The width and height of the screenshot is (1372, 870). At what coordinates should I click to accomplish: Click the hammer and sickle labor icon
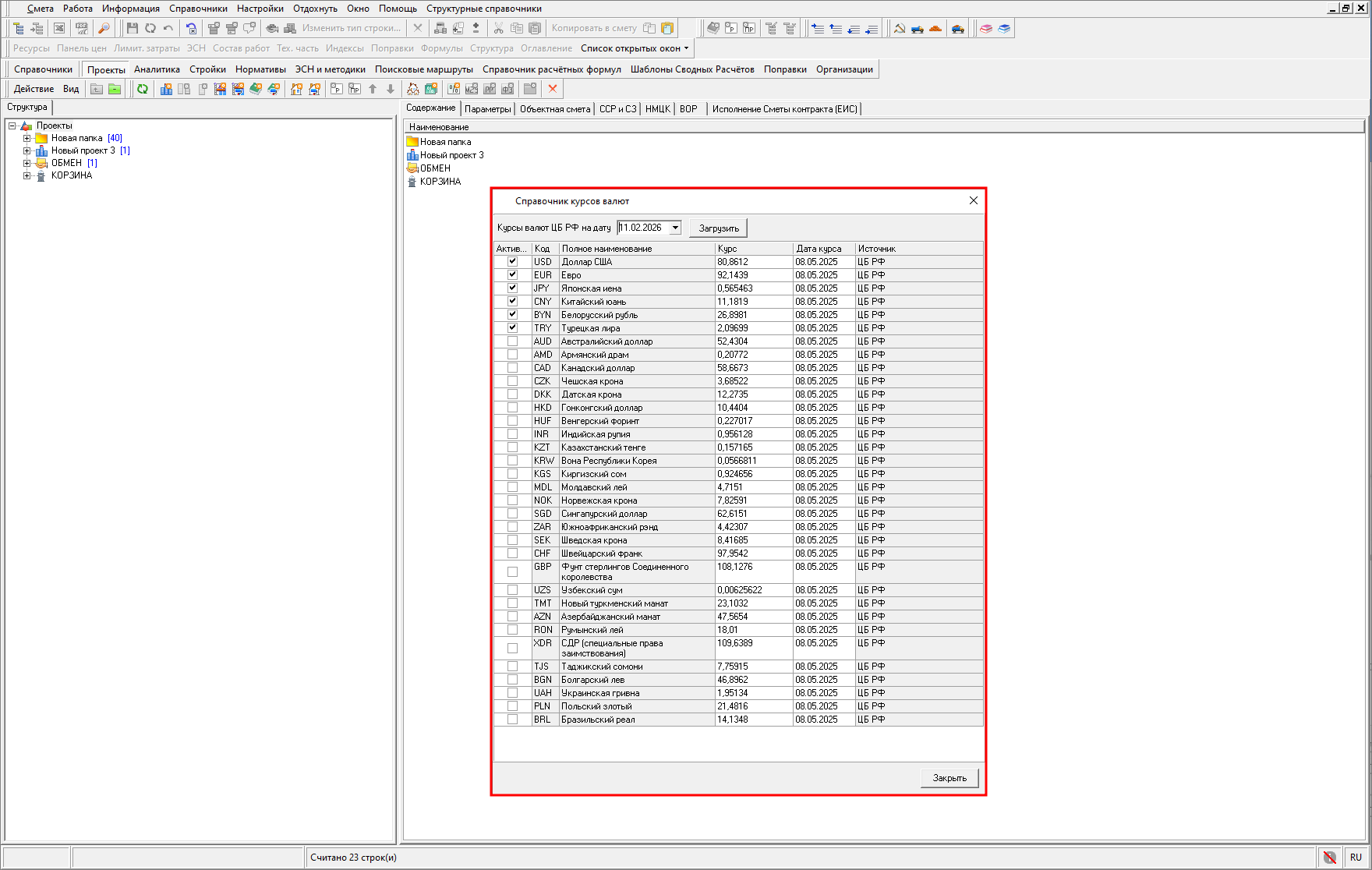click(x=899, y=29)
